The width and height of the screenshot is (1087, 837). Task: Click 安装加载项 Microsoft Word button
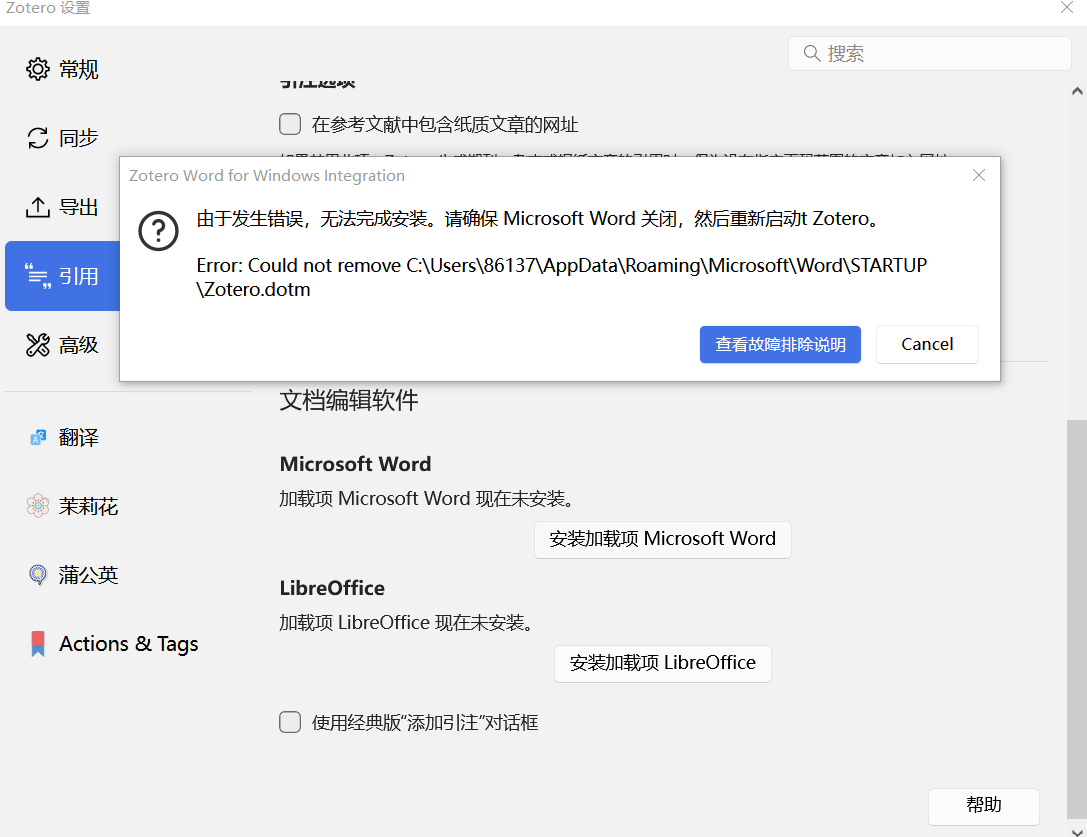[x=662, y=539]
